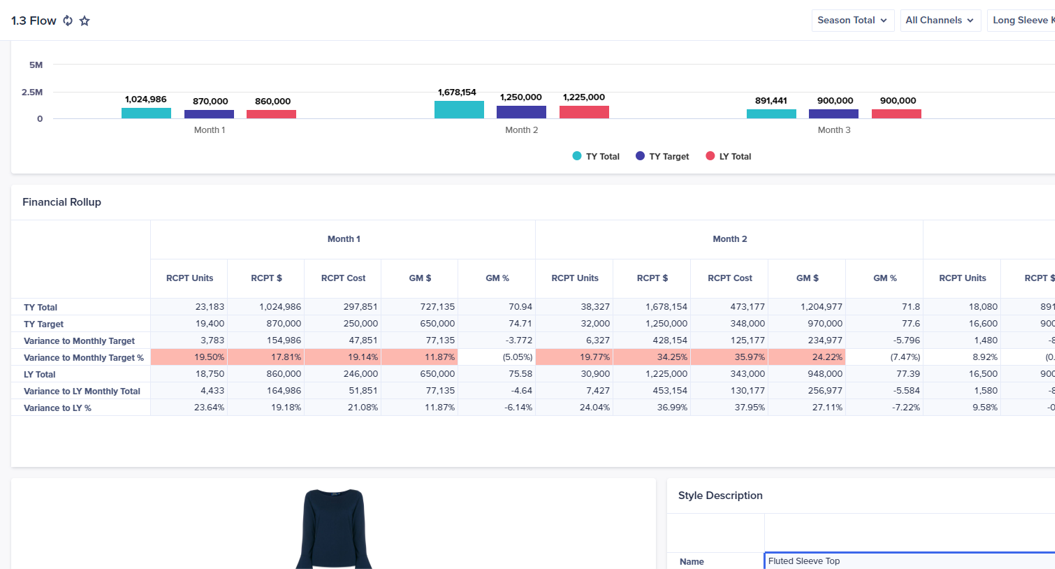Open the Season Total dropdown
The height and width of the screenshot is (569, 1055).
click(x=852, y=20)
